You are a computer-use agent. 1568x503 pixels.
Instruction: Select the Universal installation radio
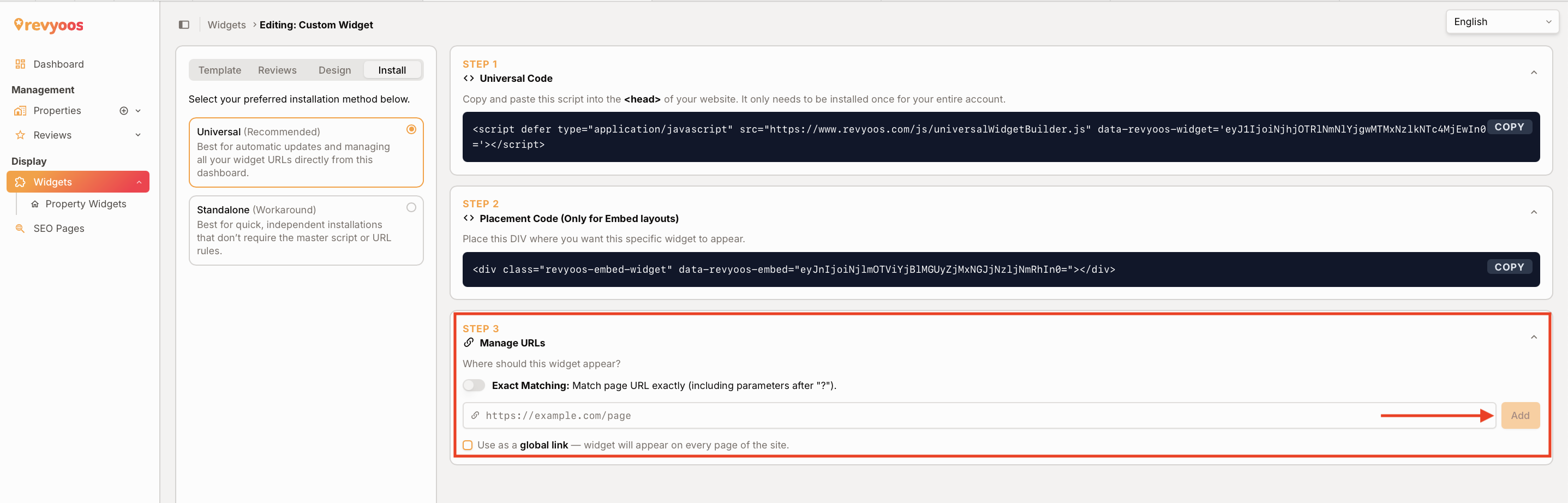point(411,129)
